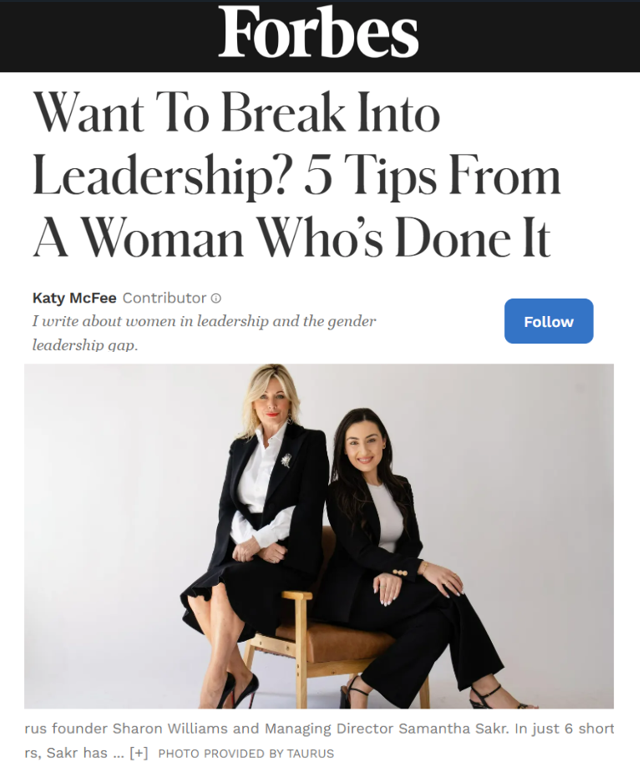Click 'Want To Break Into' headline line
The image size is (640, 781).
tap(237, 113)
